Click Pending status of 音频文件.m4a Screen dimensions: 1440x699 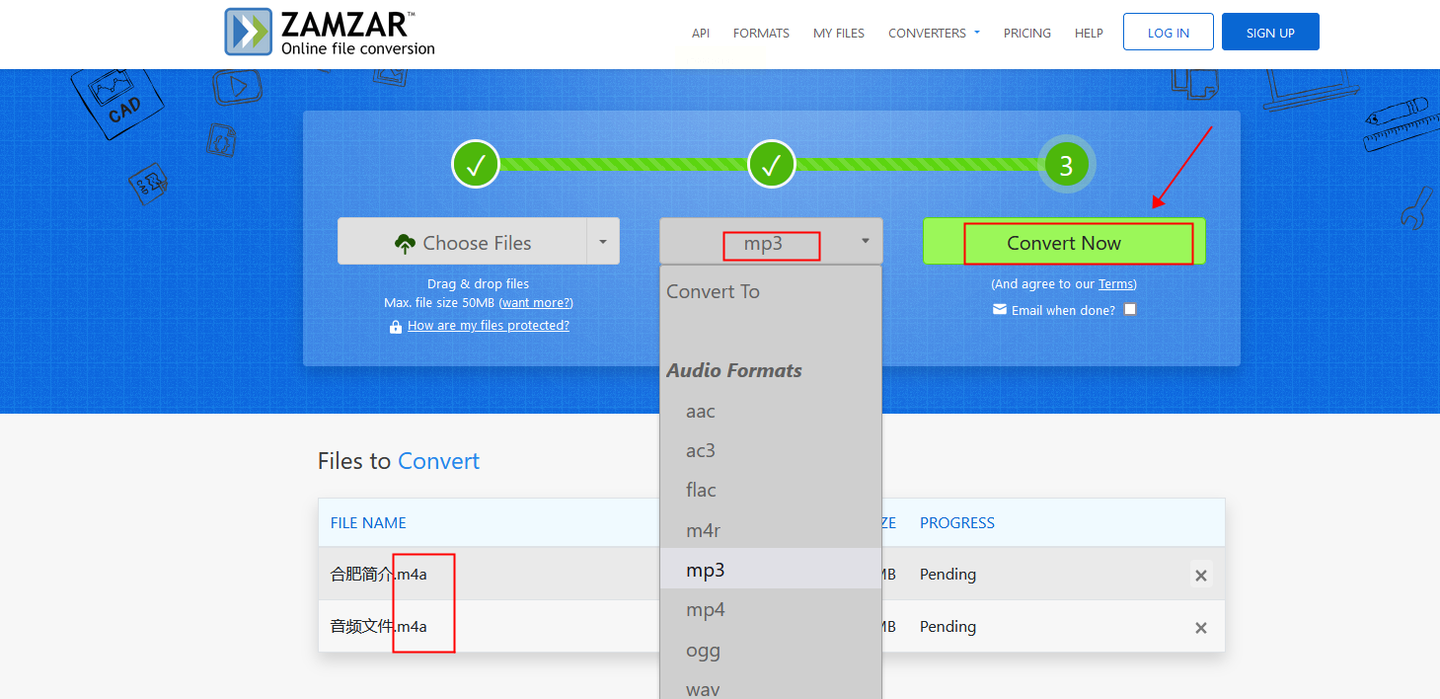click(x=948, y=626)
